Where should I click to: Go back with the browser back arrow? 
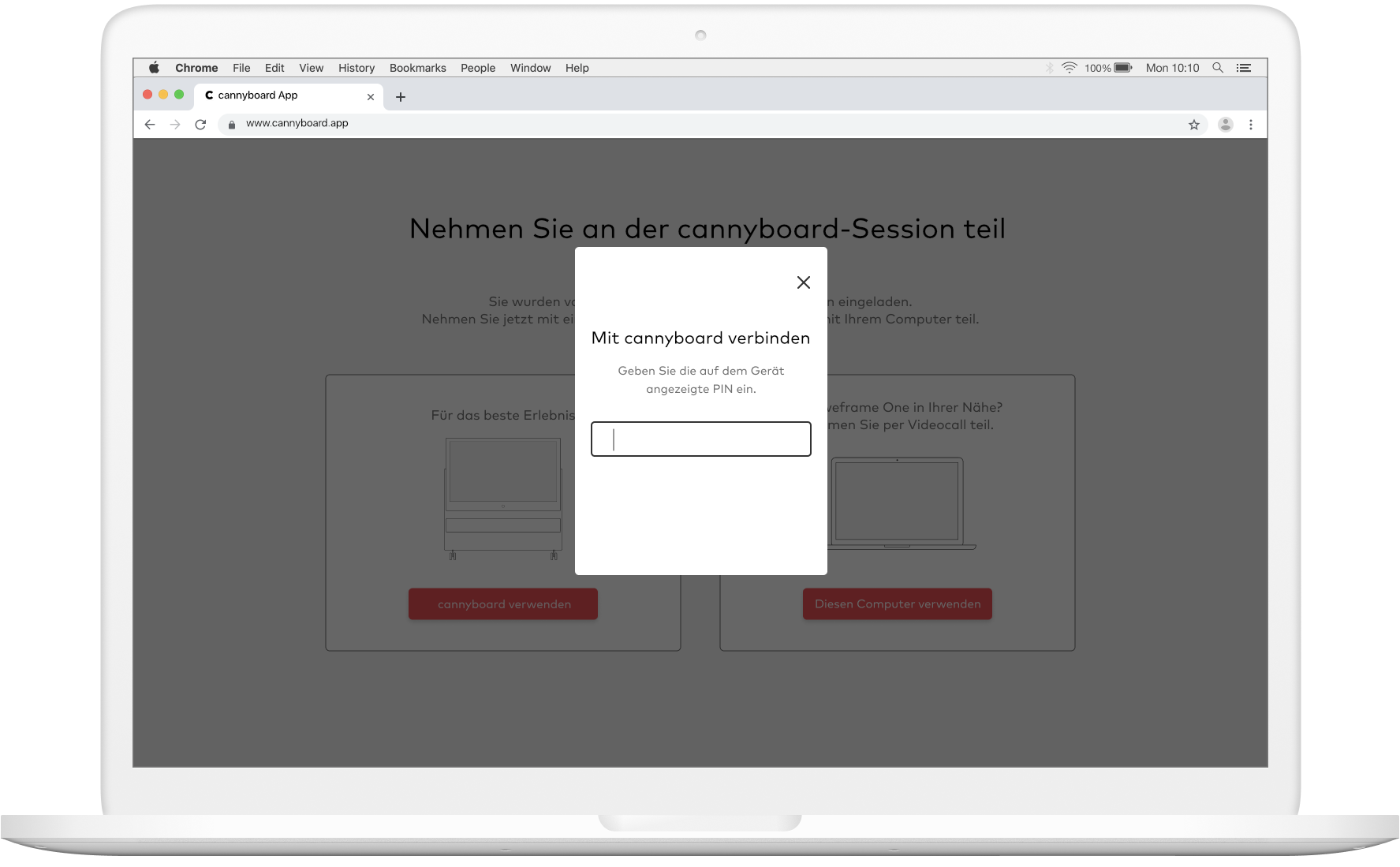[150, 125]
